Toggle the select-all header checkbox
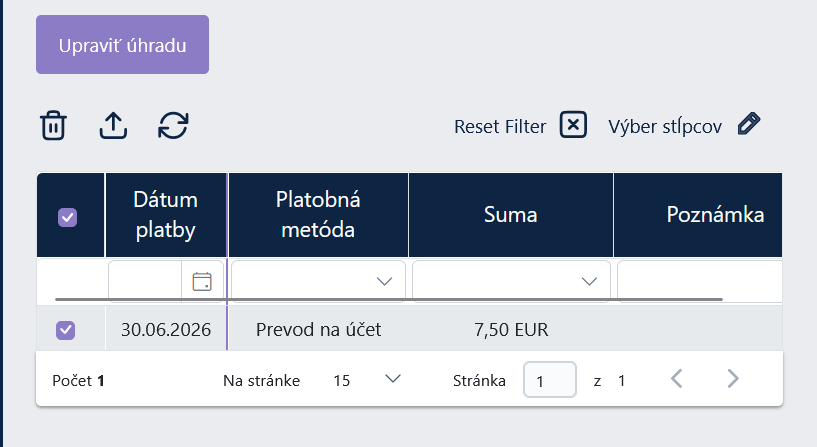 67,217
